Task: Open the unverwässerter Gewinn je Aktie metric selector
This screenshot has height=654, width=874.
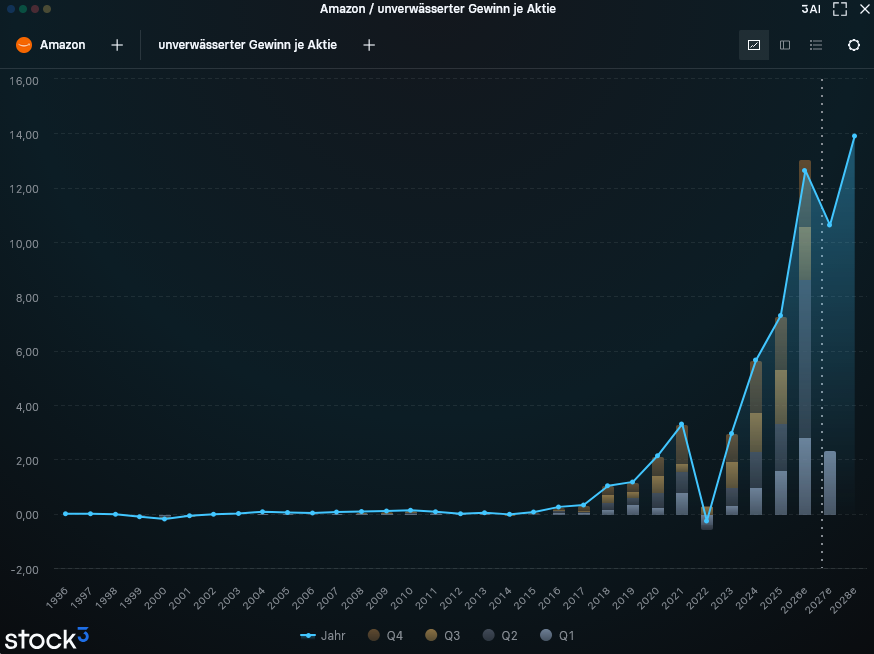Action: (x=247, y=45)
